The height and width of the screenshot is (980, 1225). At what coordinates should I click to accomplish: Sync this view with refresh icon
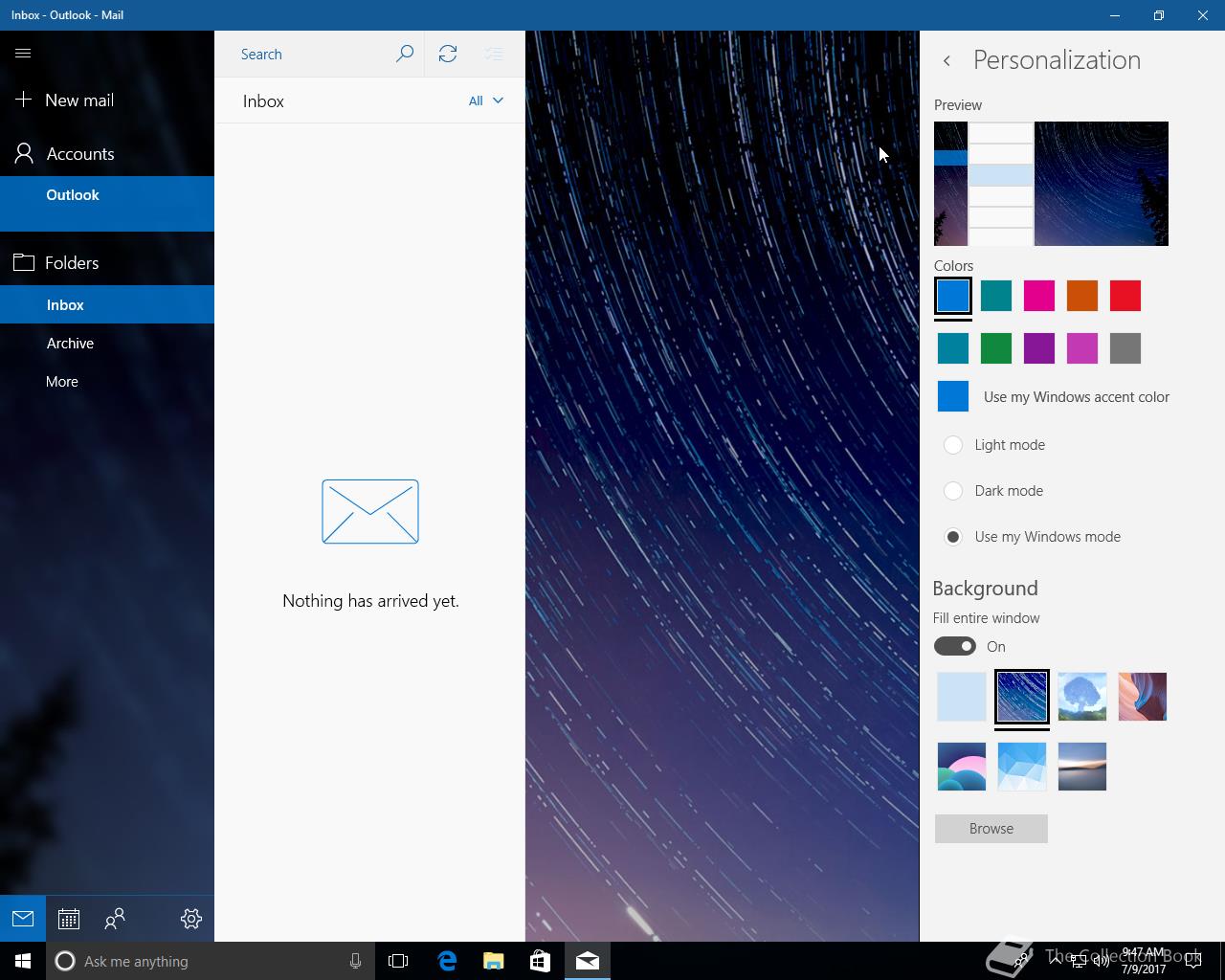tap(448, 54)
